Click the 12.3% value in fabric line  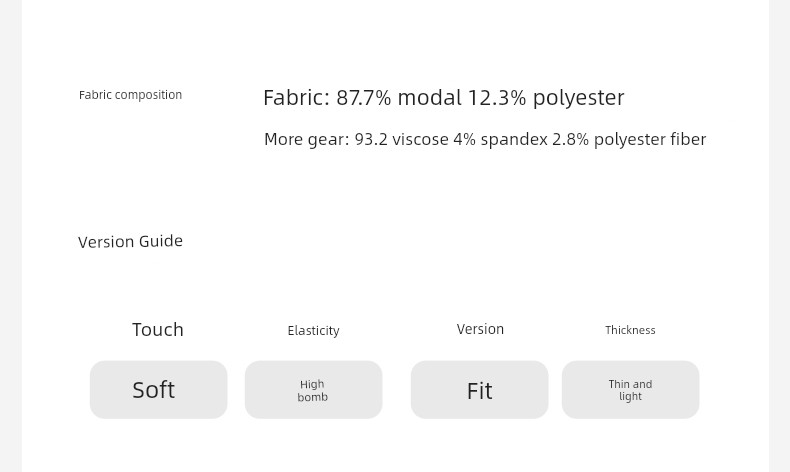pos(497,97)
